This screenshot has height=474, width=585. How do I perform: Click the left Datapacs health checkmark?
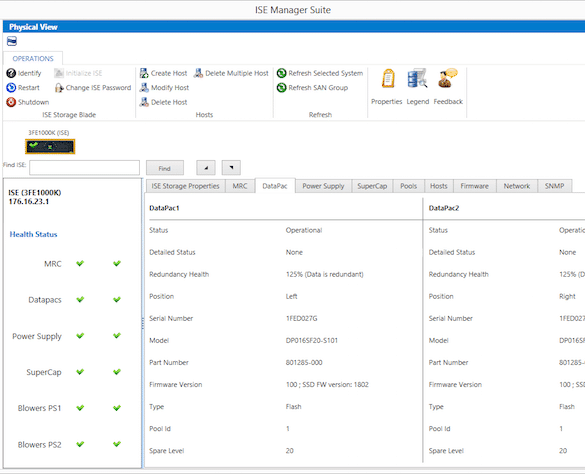click(x=80, y=300)
